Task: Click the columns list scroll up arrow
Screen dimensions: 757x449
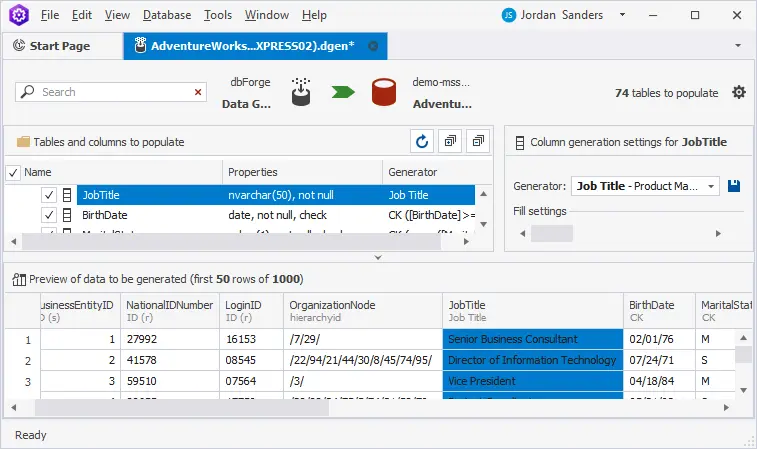Action: click(x=483, y=194)
